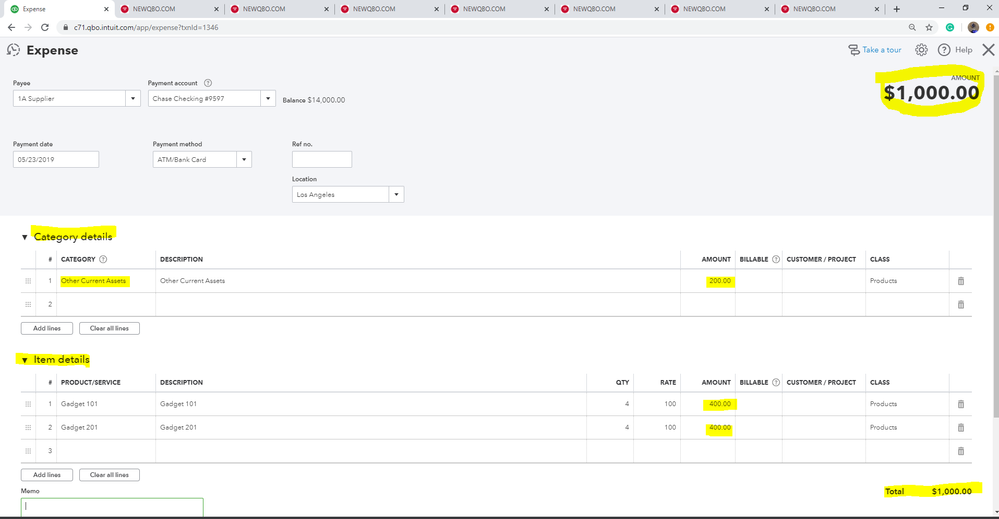Bookmark this page with the star icon

[x=929, y=27]
